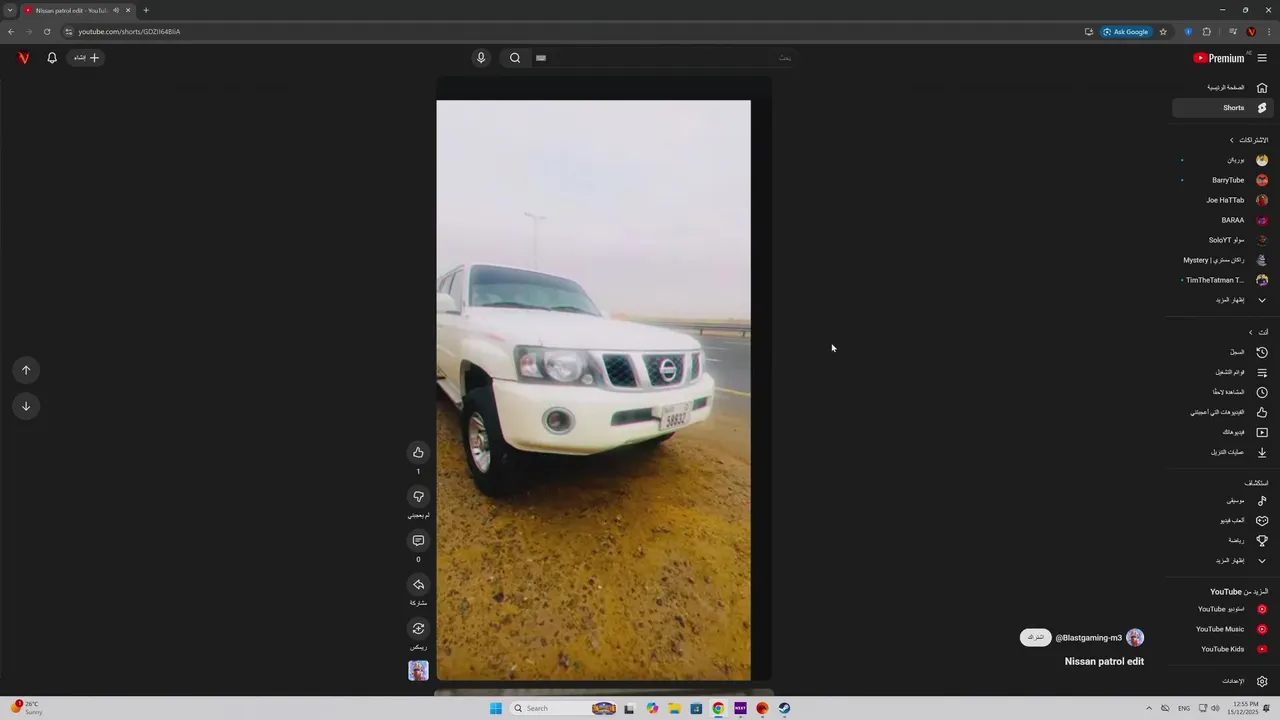Open Your videos in sidebar
This screenshot has width=1280, height=720.
1221,432
